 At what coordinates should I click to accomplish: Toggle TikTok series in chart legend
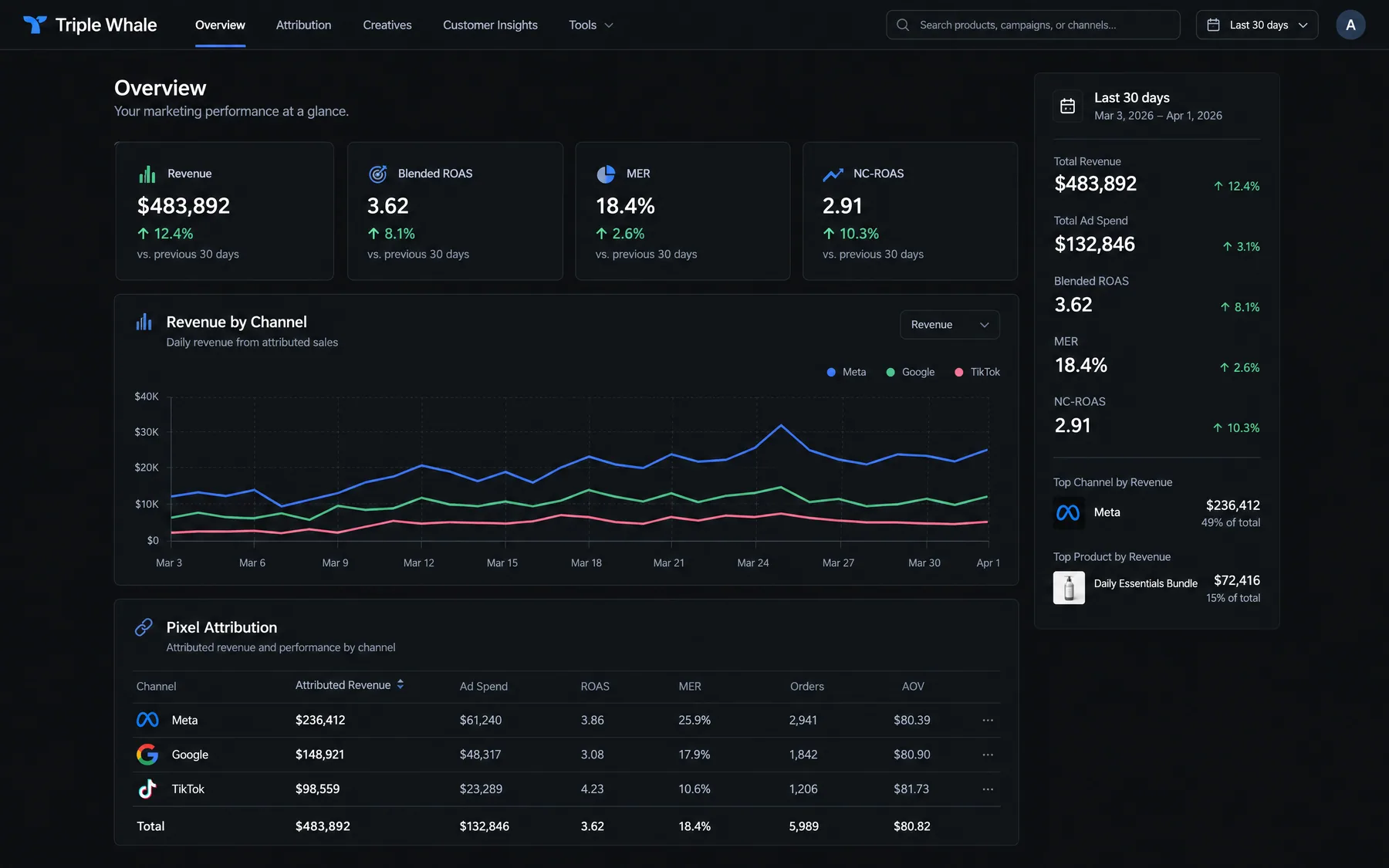(977, 372)
